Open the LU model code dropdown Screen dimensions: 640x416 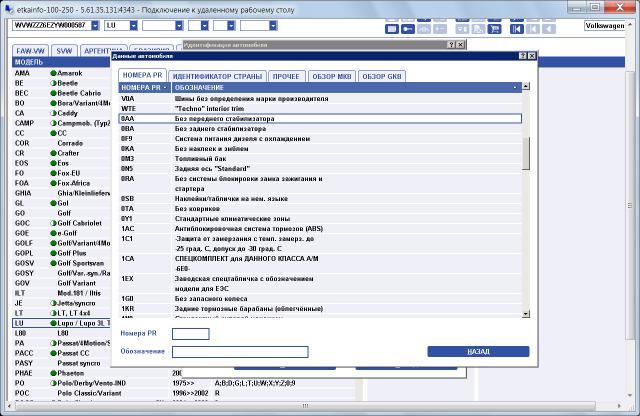[133, 25]
